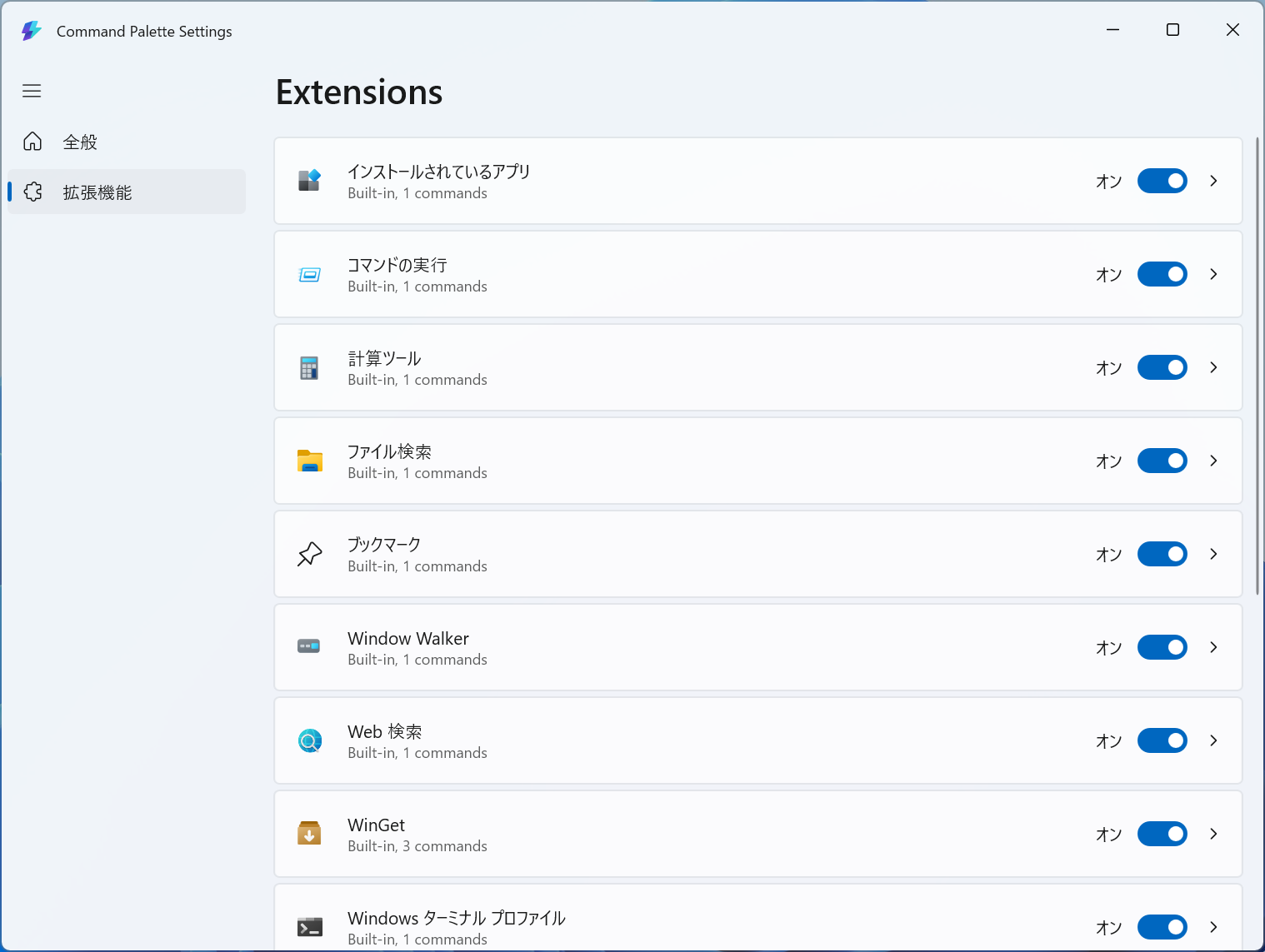Click the Web 検索 globe icon
The height and width of the screenshot is (952, 1265).
pos(309,740)
